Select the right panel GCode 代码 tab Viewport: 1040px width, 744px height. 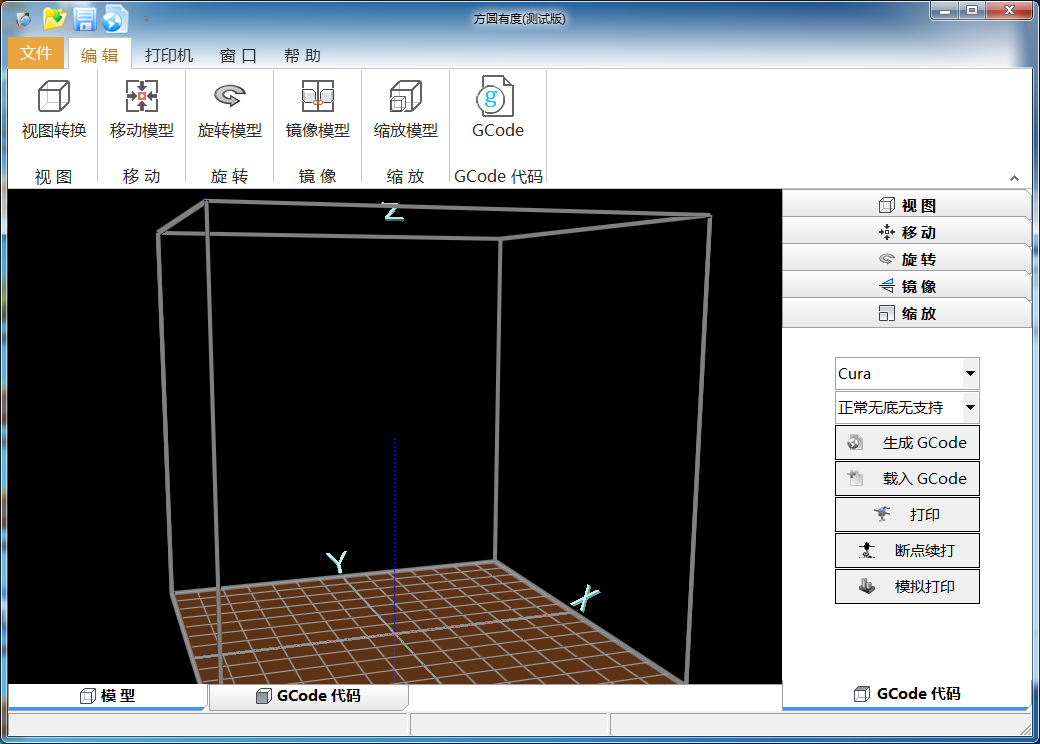click(x=907, y=694)
